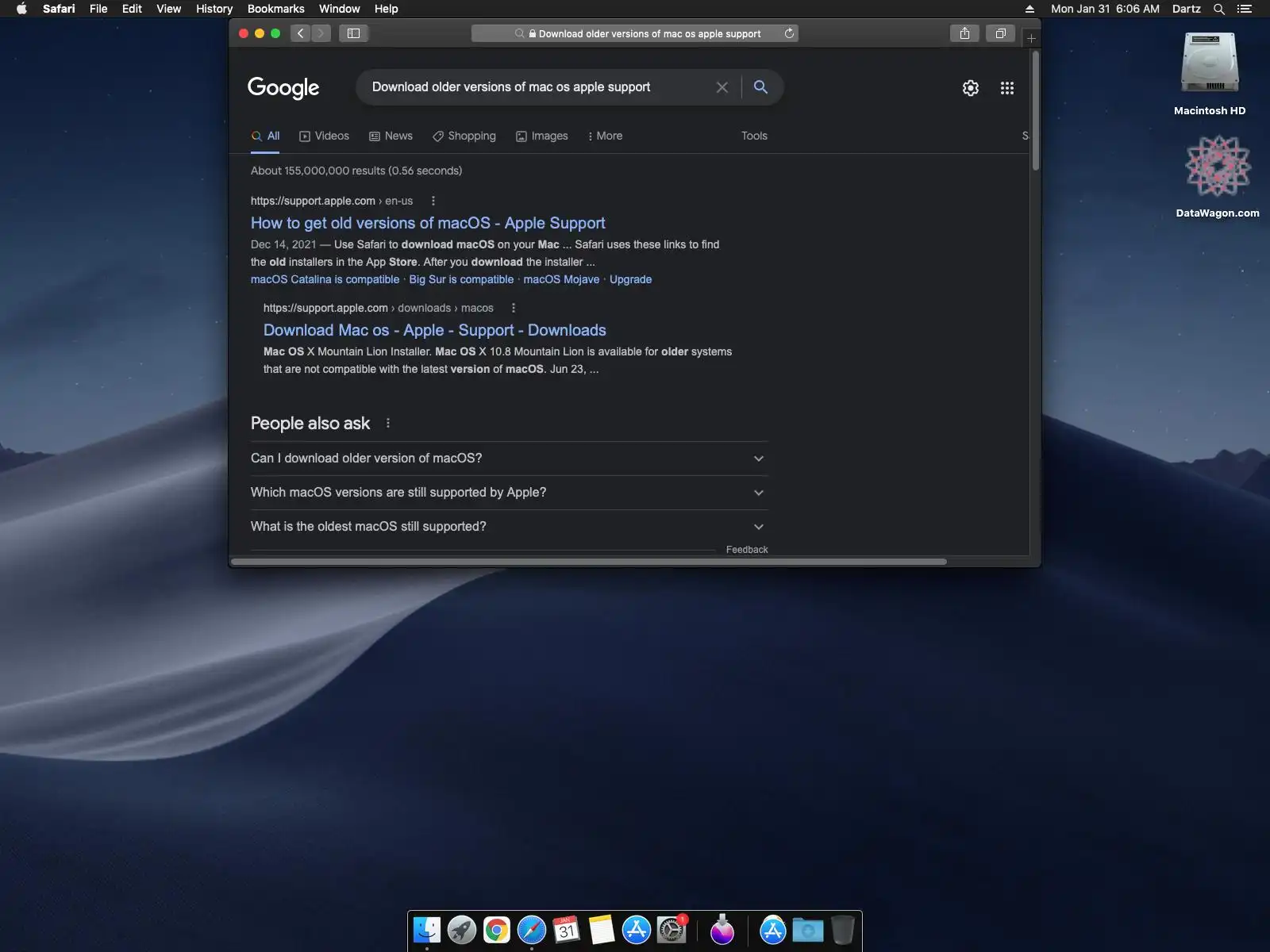Viewport: 1270px width, 952px height.
Task: Open the More search filters dropdown
Action: coord(605,136)
